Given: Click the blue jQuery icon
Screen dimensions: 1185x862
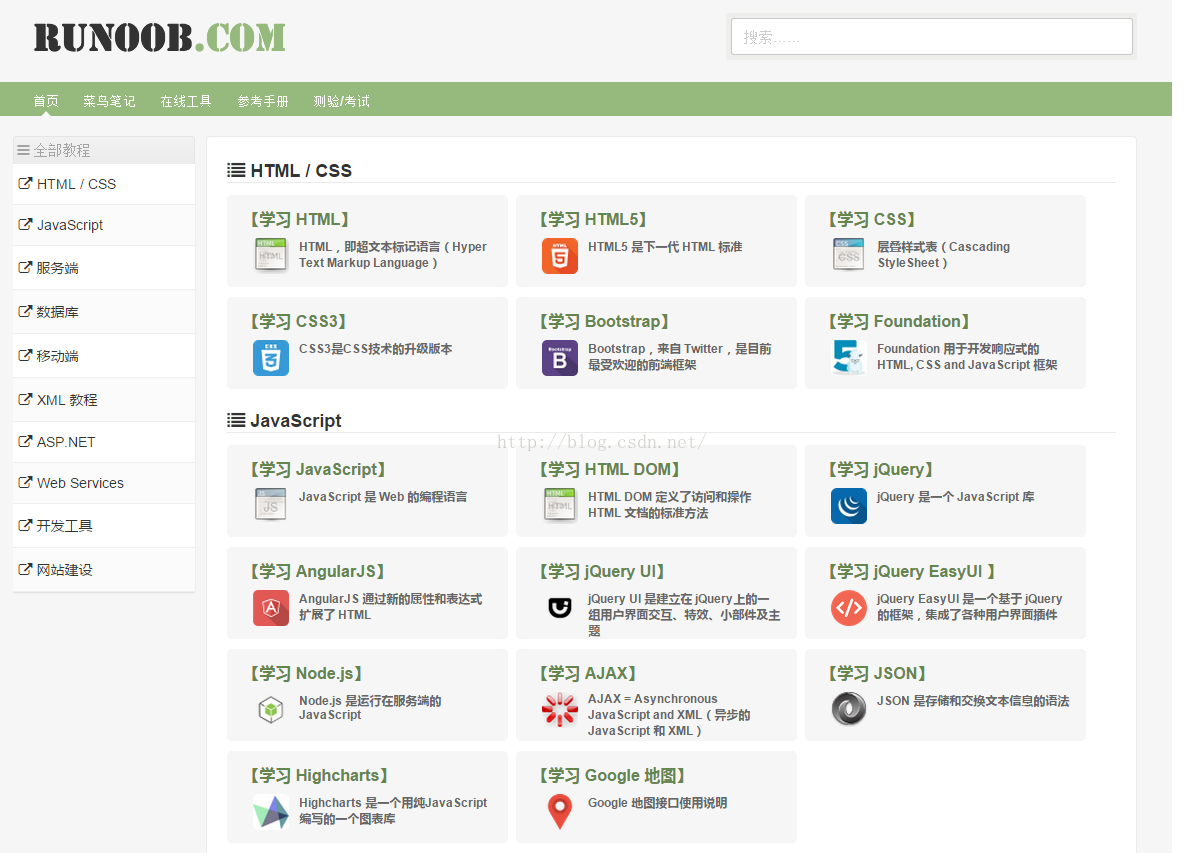Looking at the screenshot, I should [x=858, y=510].
